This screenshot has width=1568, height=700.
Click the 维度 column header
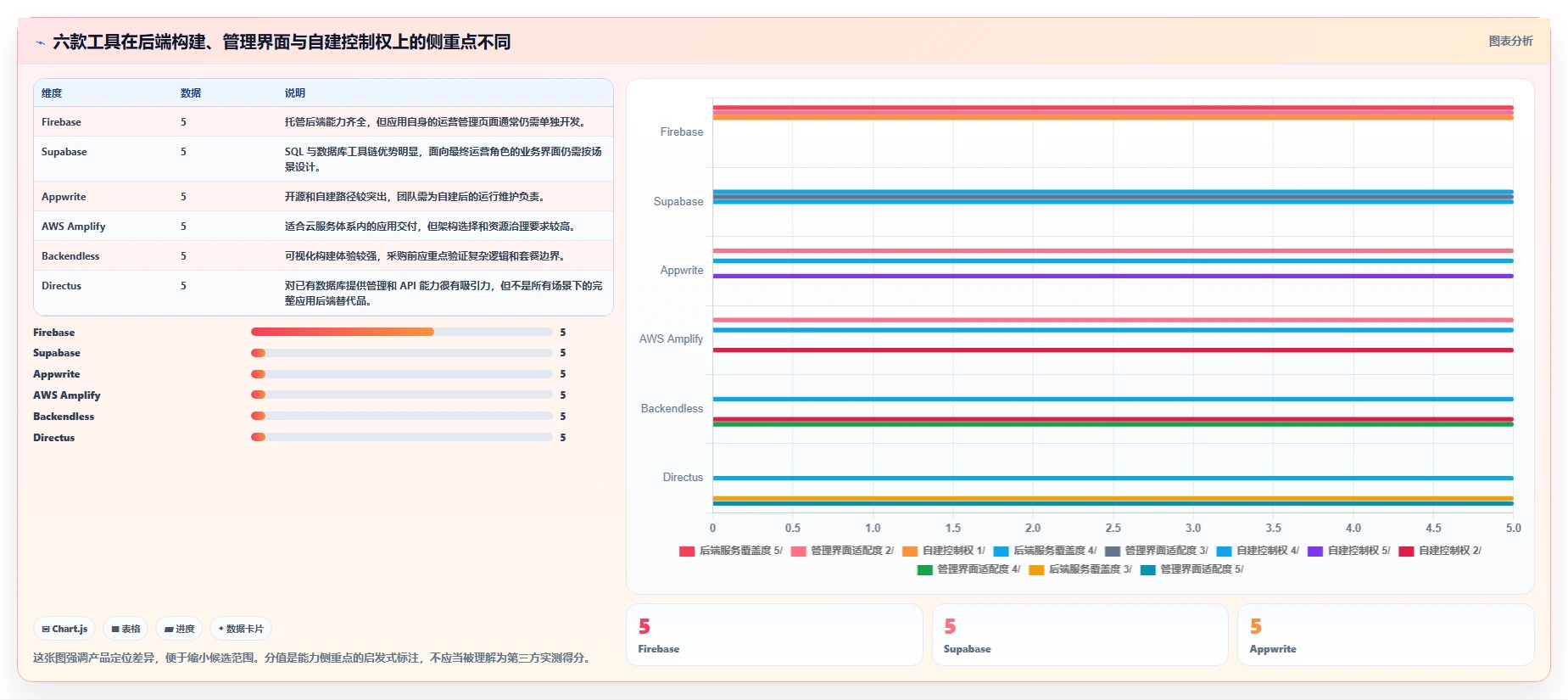tap(52, 93)
